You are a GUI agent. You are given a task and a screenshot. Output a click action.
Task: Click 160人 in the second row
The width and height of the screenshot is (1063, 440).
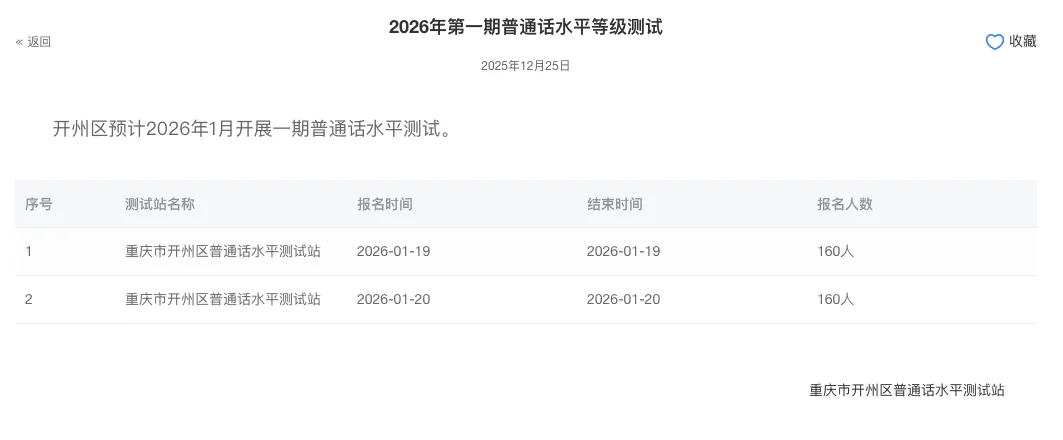pyautogui.click(x=835, y=299)
